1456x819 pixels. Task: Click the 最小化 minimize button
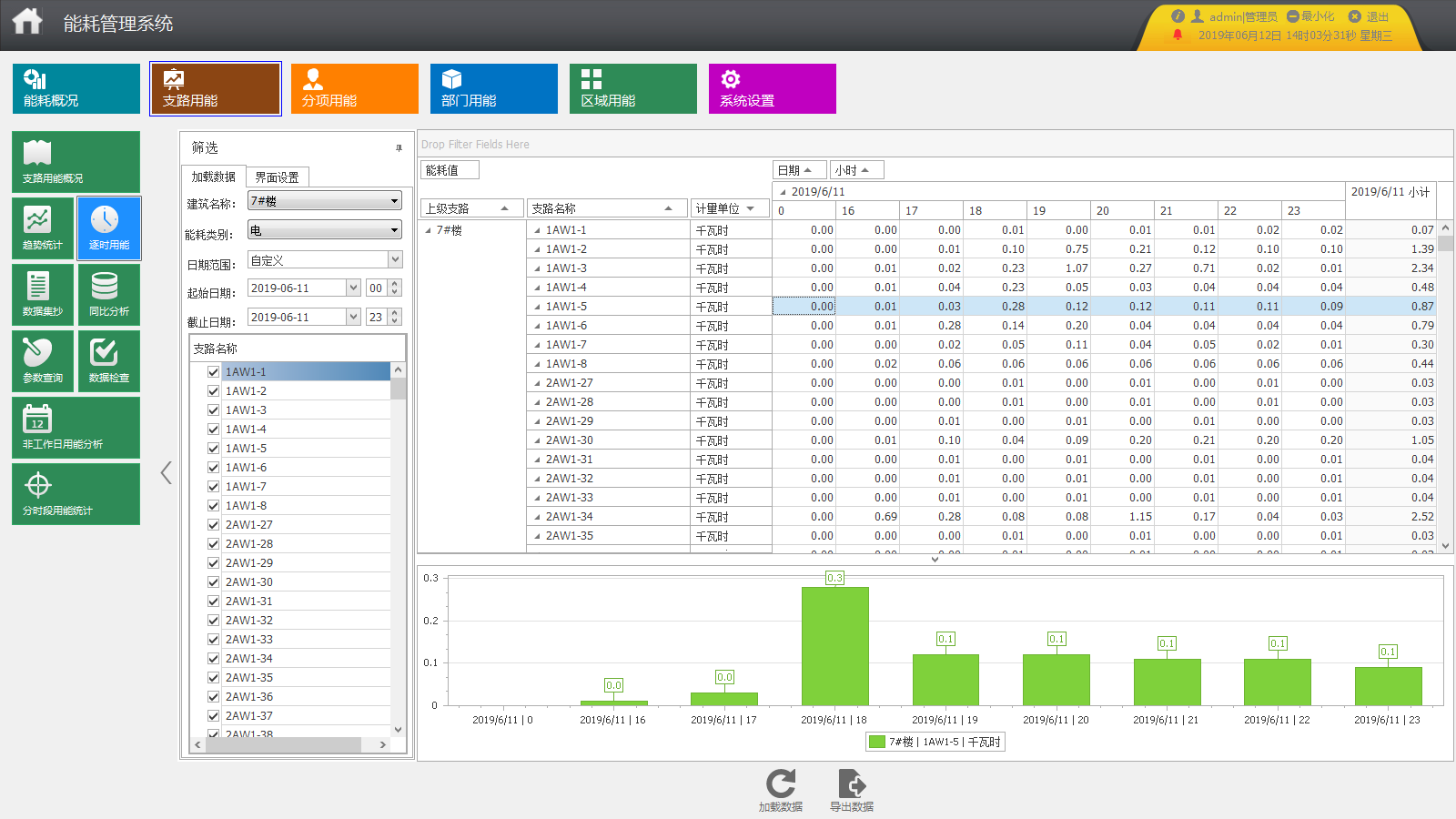pos(1310,16)
